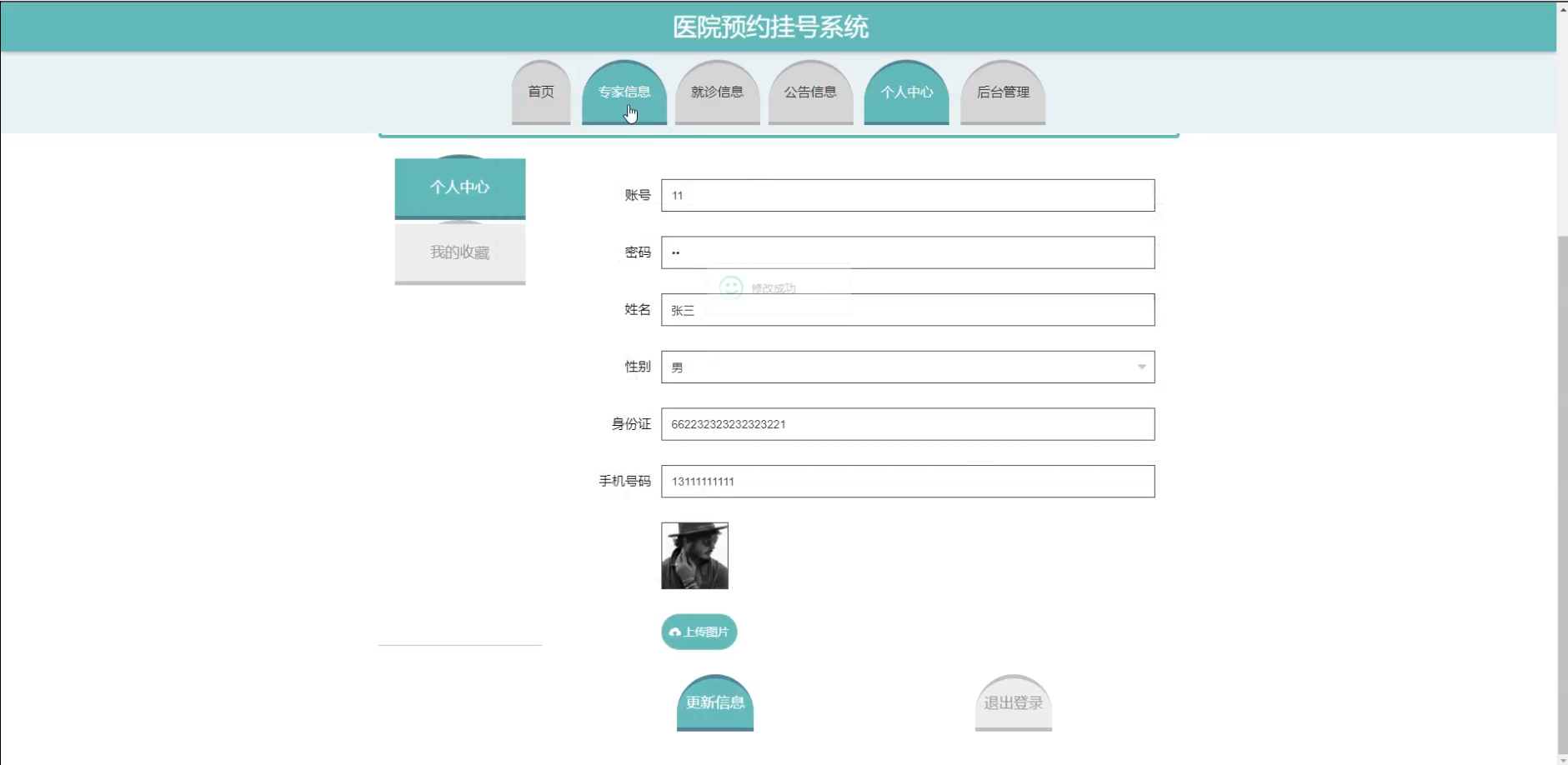The height and width of the screenshot is (765, 1568).
Task: Open the 专家信息 tab
Action: pos(624,92)
